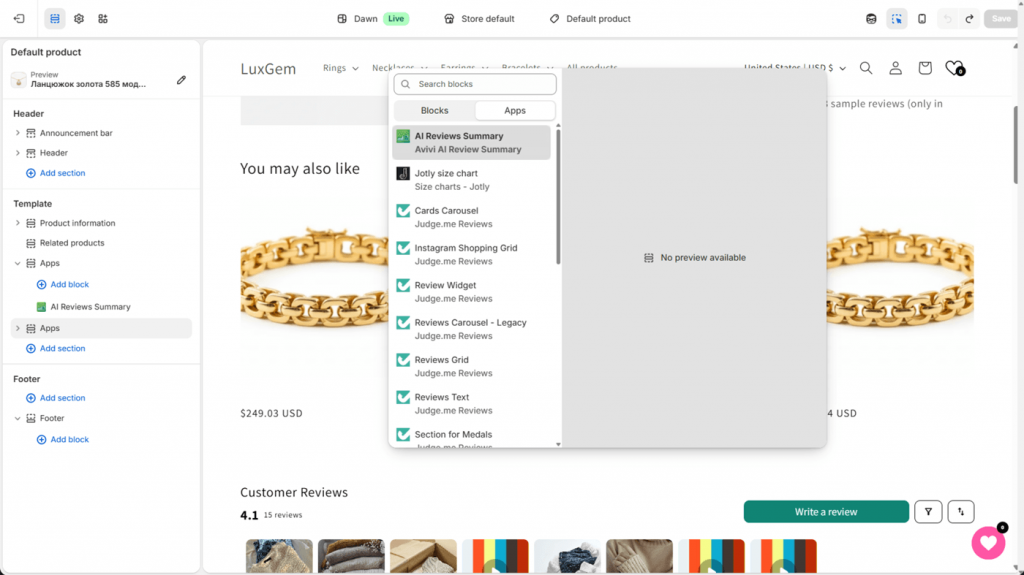Open the Rings menu dropdown
Viewport: 1024px width, 575px height.
340,68
